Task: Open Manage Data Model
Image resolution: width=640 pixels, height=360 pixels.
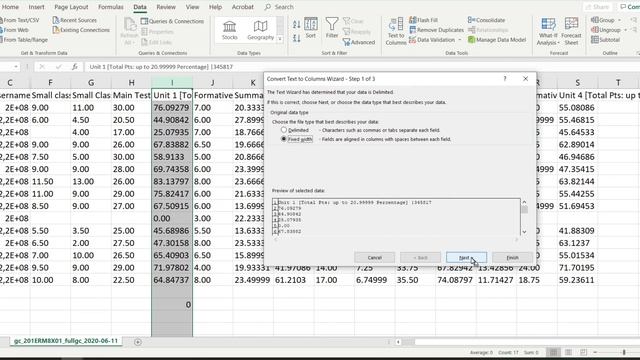Action: coord(497,40)
